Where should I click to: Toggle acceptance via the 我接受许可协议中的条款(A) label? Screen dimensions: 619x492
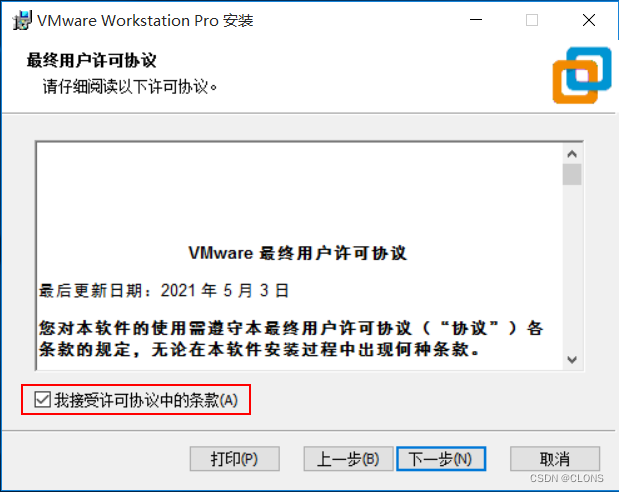pyautogui.click(x=146, y=400)
